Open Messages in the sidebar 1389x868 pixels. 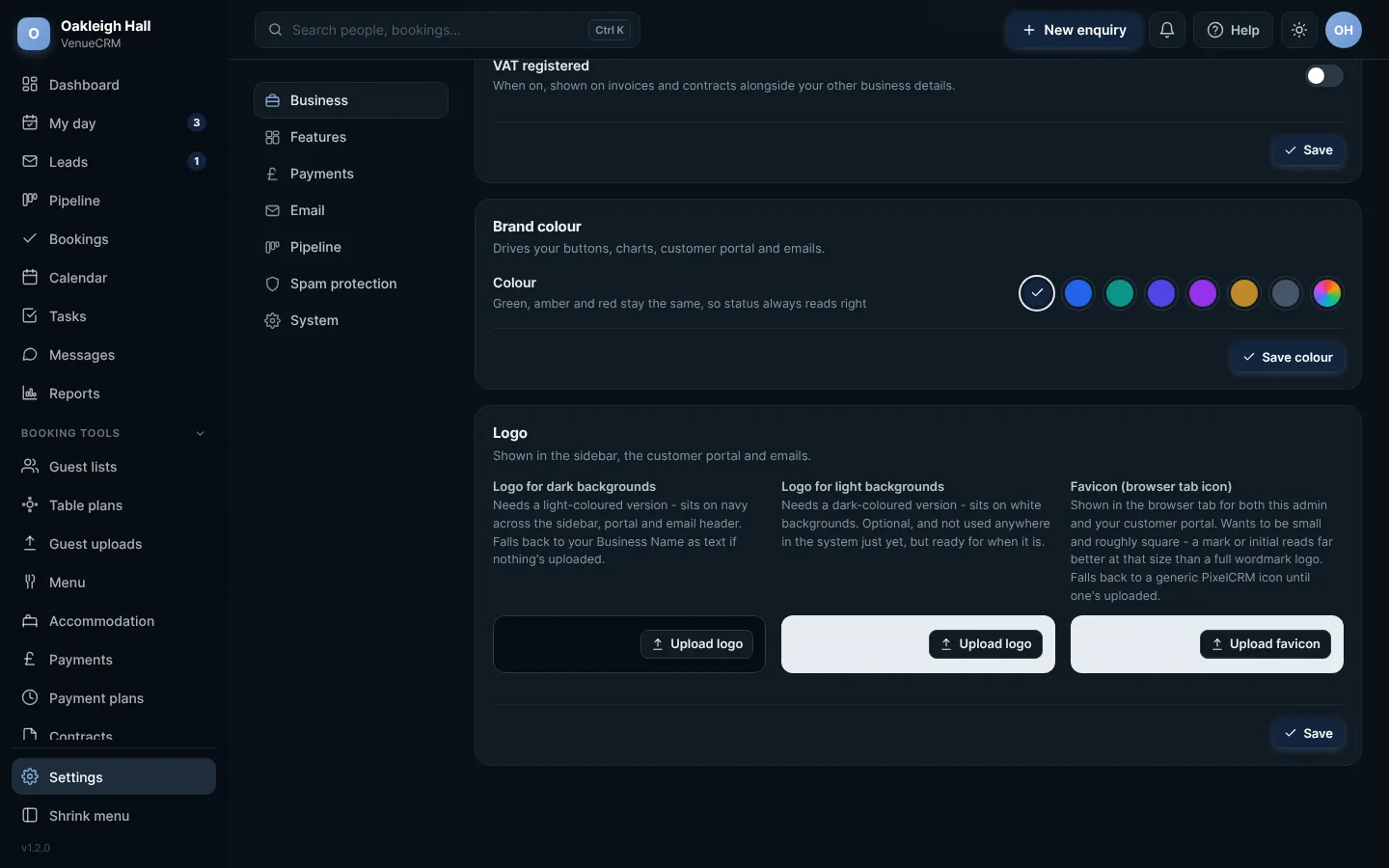(114, 355)
